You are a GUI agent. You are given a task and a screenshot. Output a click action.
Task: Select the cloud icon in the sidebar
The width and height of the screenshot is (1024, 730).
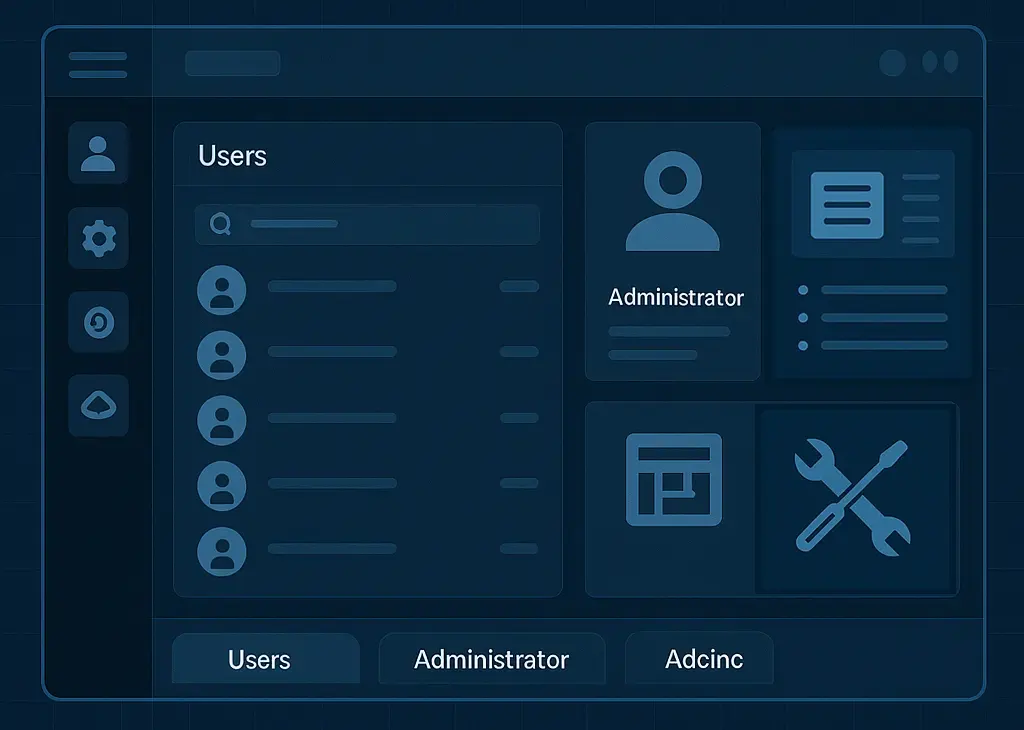pyautogui.click(x=98, y=406)
